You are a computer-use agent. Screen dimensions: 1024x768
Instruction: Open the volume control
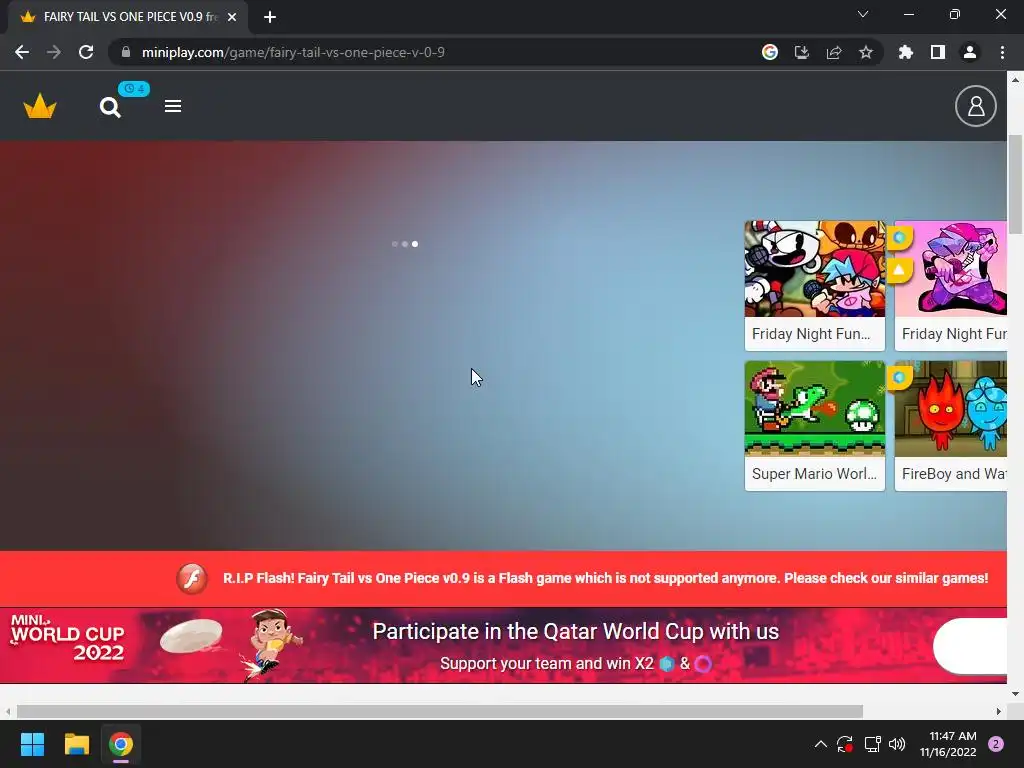click(x=897, y=744)
